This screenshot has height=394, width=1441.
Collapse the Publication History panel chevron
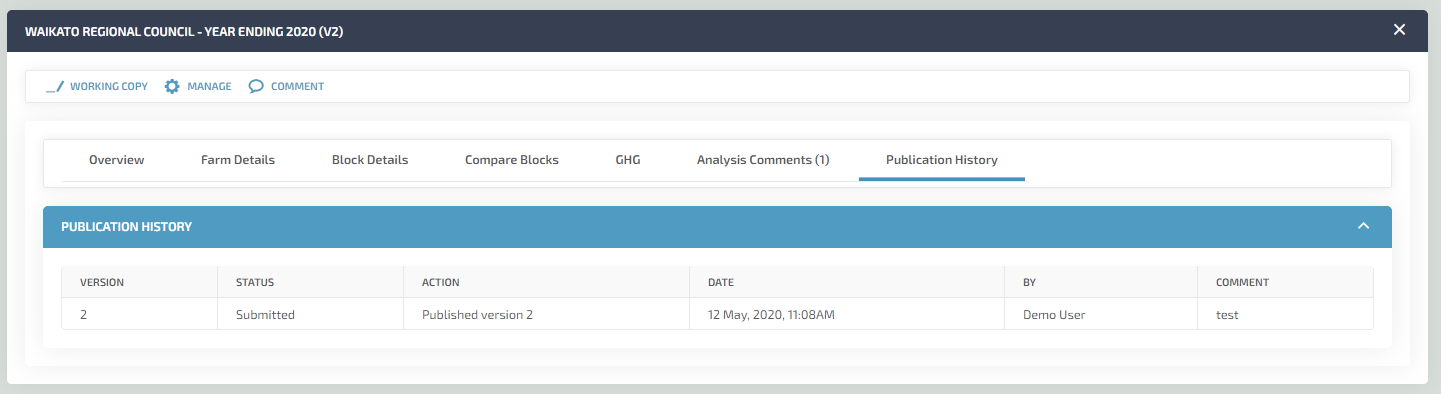point(1363,226)
